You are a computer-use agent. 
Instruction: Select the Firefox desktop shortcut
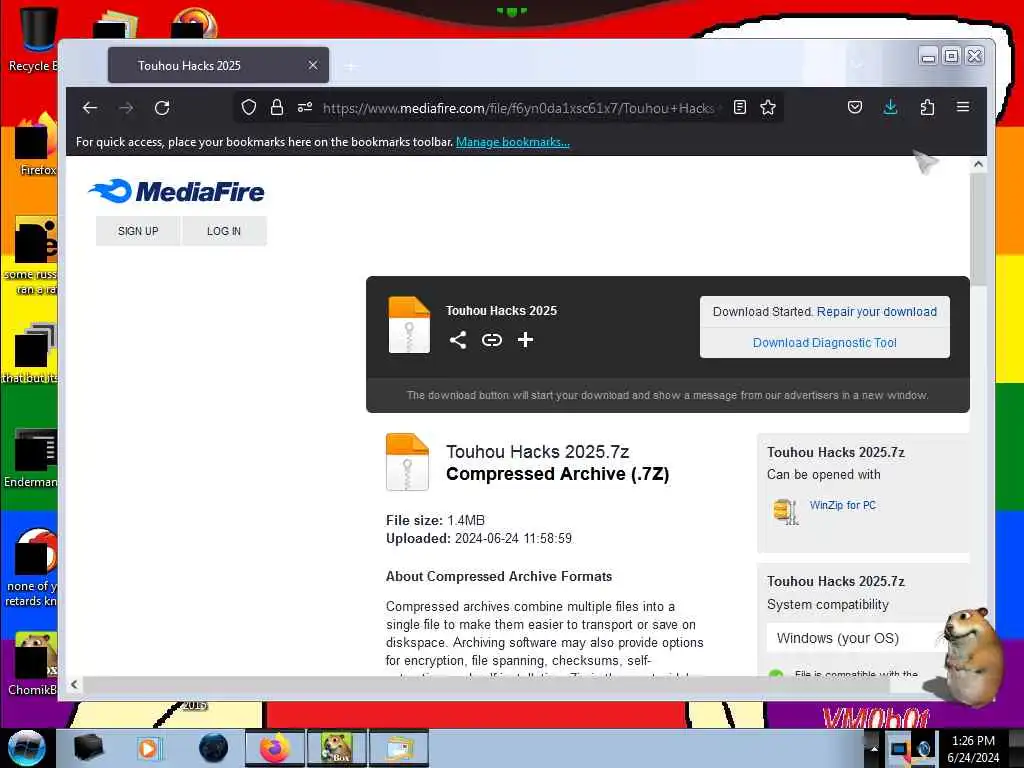(x=37, y=145)
